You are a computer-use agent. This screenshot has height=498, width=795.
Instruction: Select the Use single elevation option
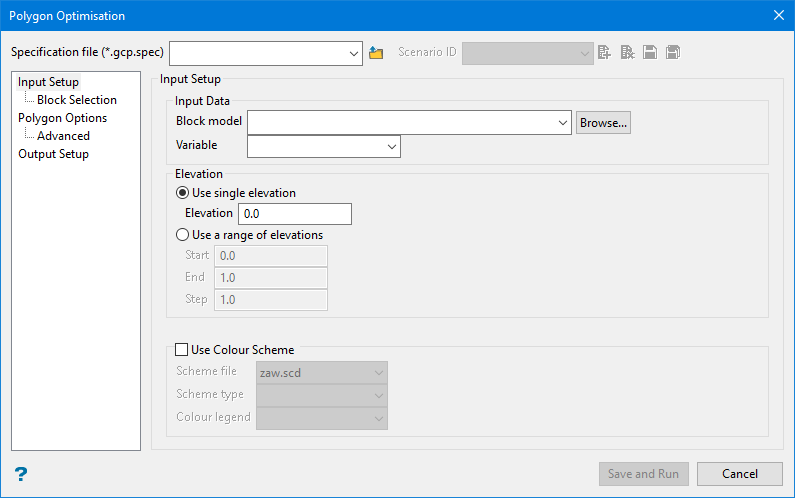pos(182,193)
